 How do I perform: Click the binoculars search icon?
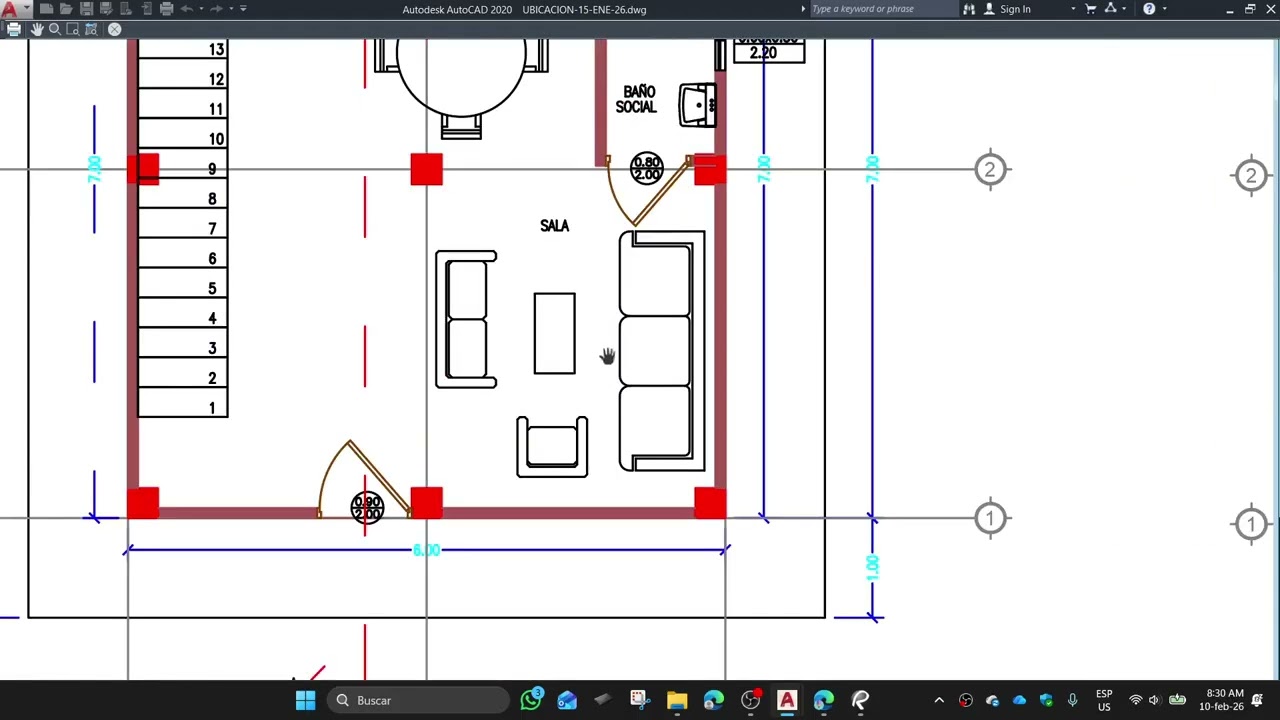[x=969, y=9]
